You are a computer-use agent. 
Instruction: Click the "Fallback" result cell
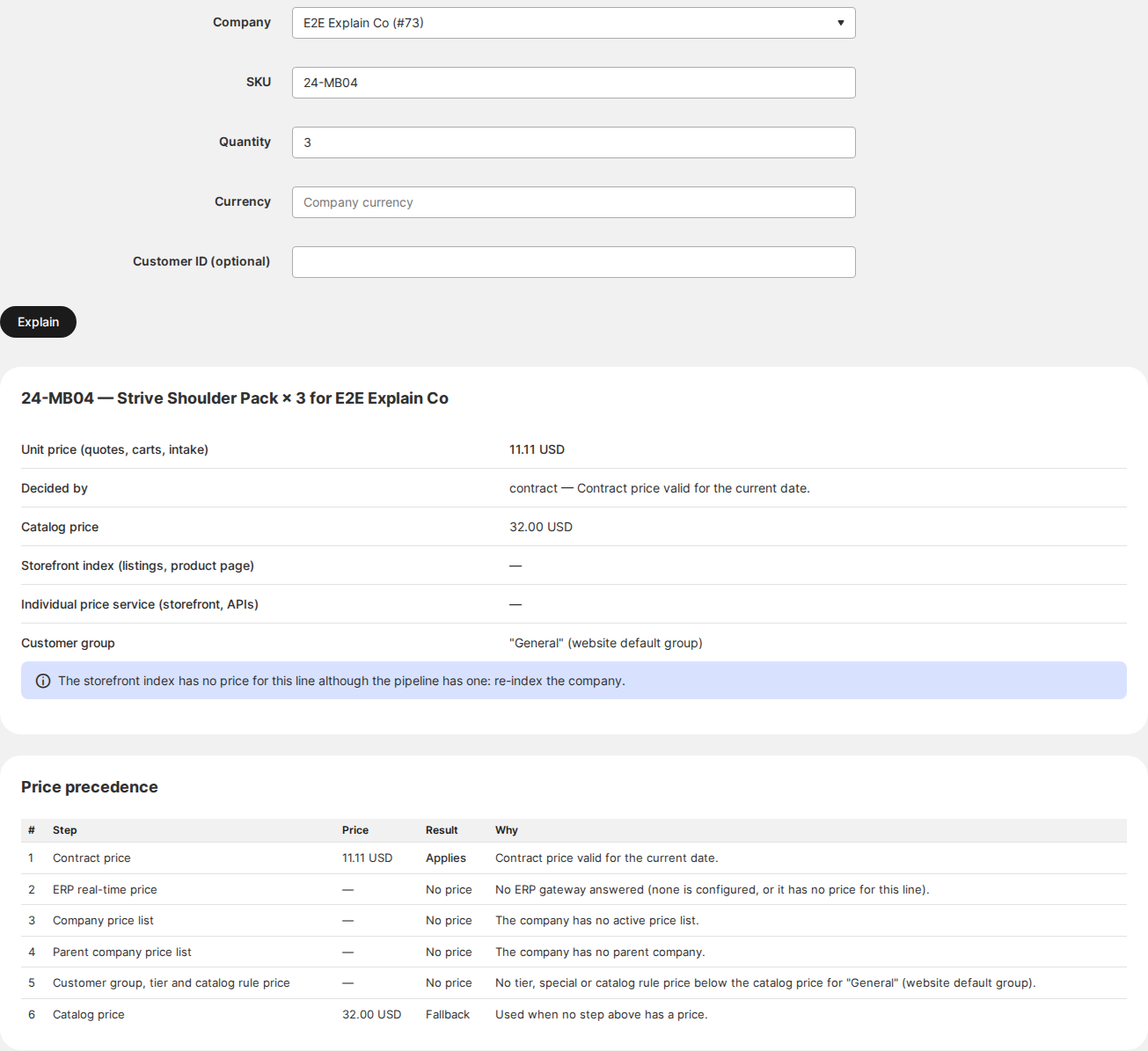pyautogui.click(x=448, y=1015)
